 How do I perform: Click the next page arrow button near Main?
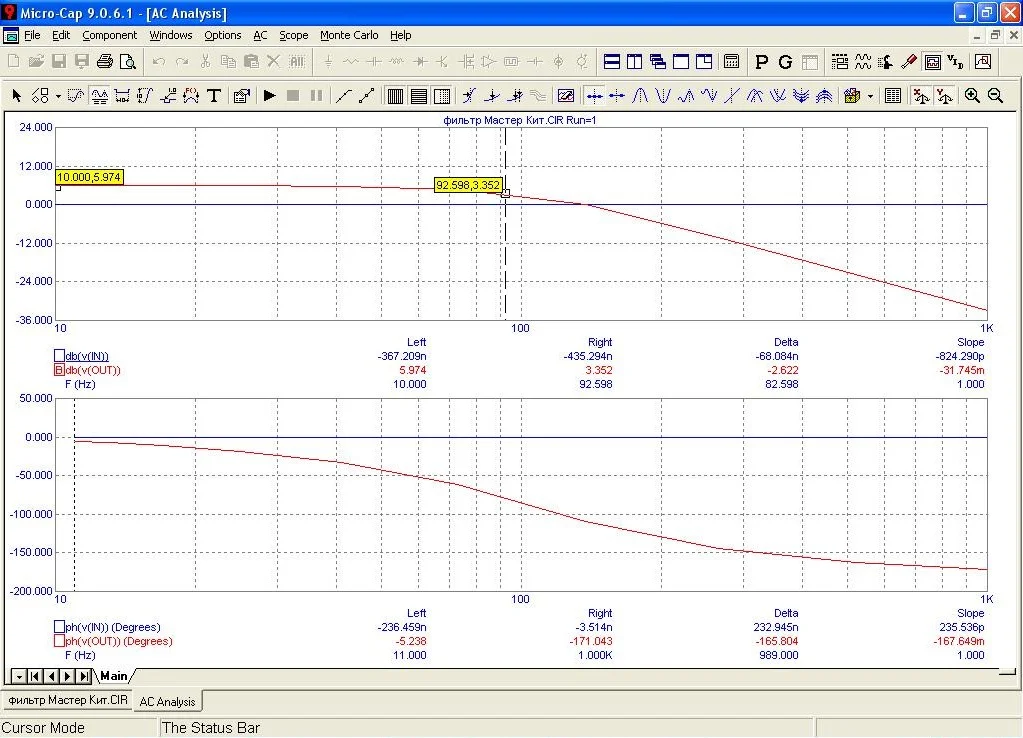(68, 677)
